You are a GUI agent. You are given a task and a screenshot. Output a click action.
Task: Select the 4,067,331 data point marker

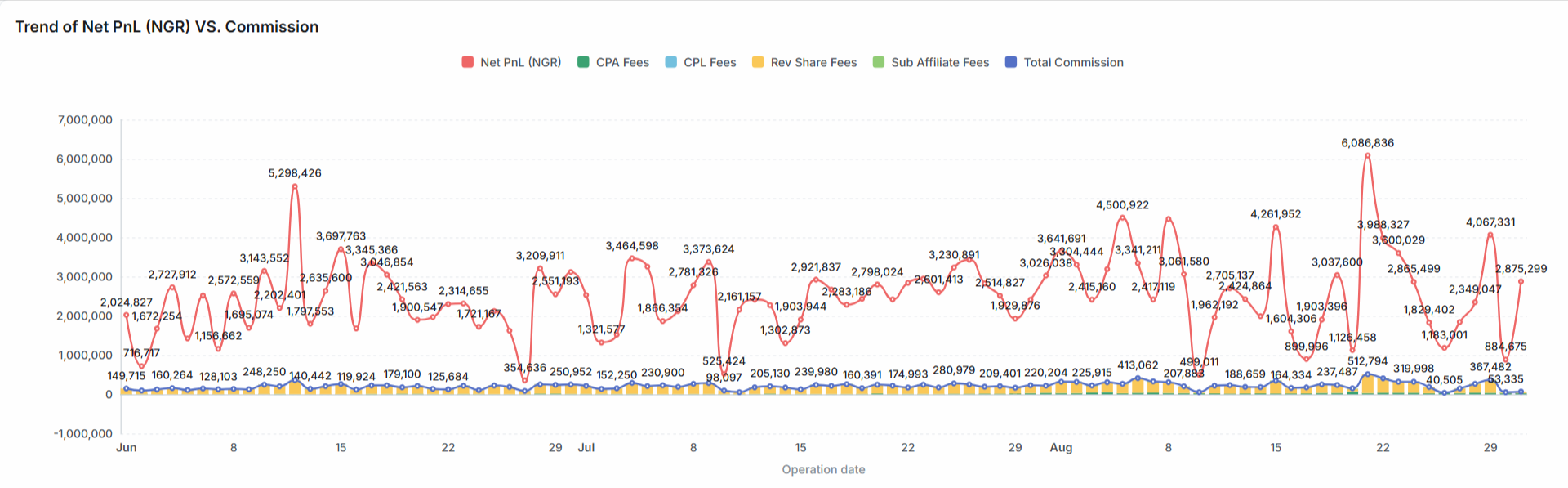coord(1490,235)
